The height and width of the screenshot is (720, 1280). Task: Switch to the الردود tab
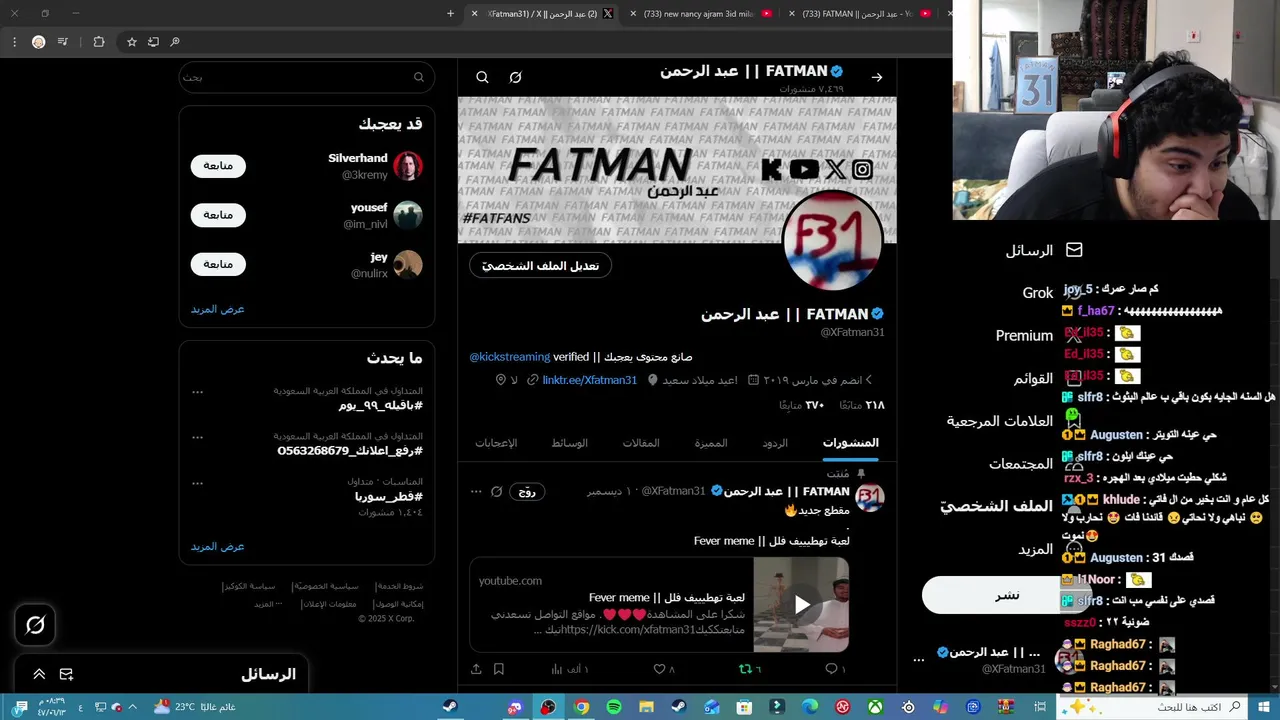775,443
